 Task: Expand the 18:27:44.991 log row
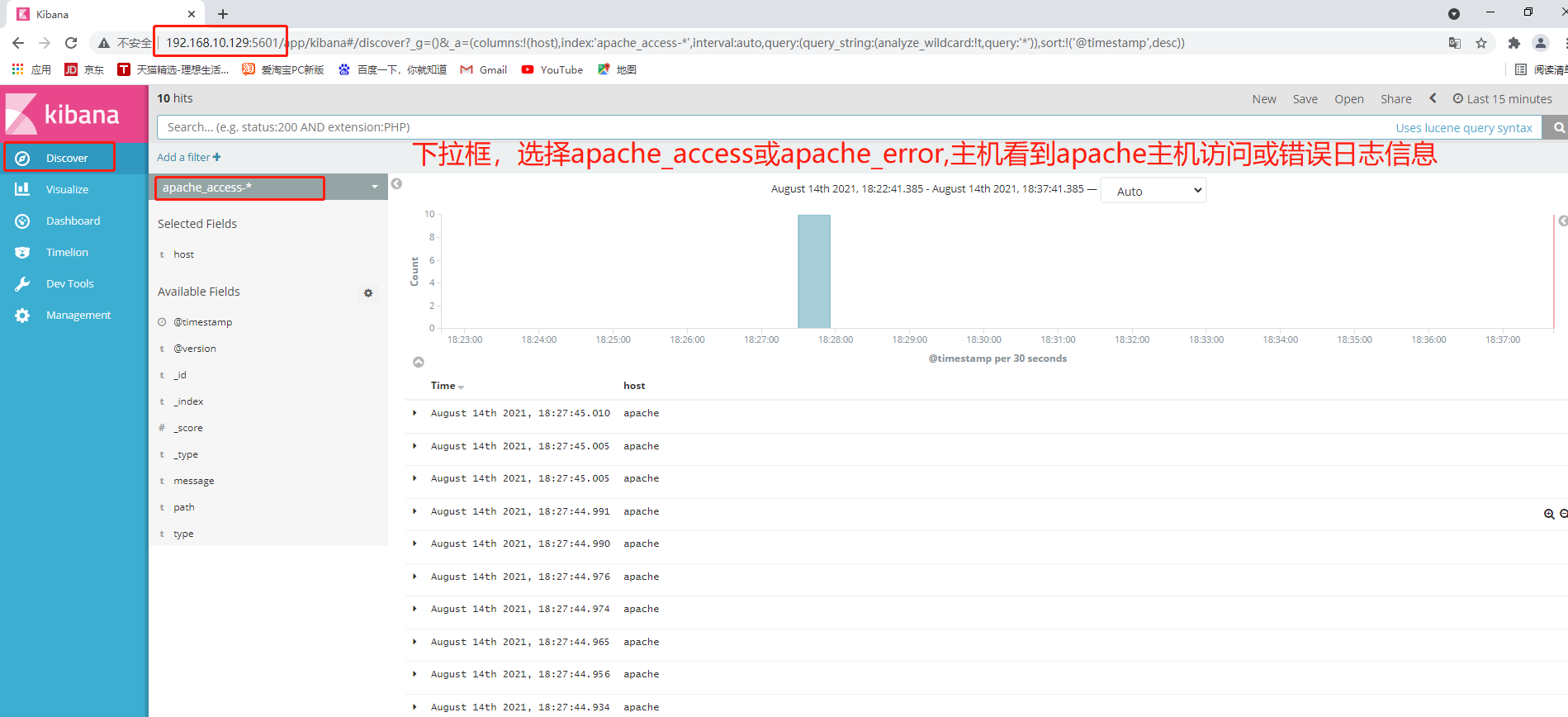(415, 511)
